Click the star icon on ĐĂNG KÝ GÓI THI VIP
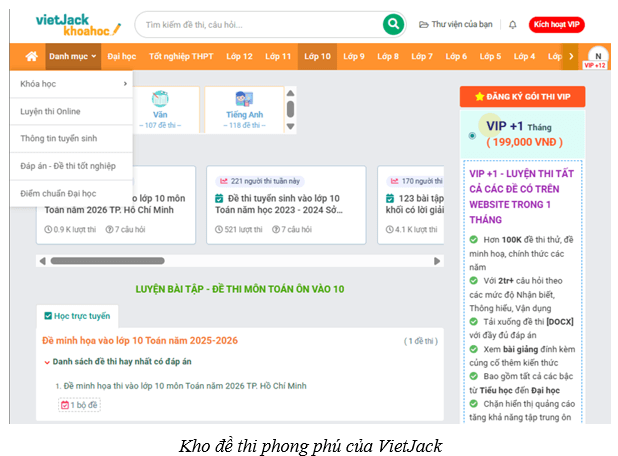This screenshot has width=618, height=456. (479, 97)
